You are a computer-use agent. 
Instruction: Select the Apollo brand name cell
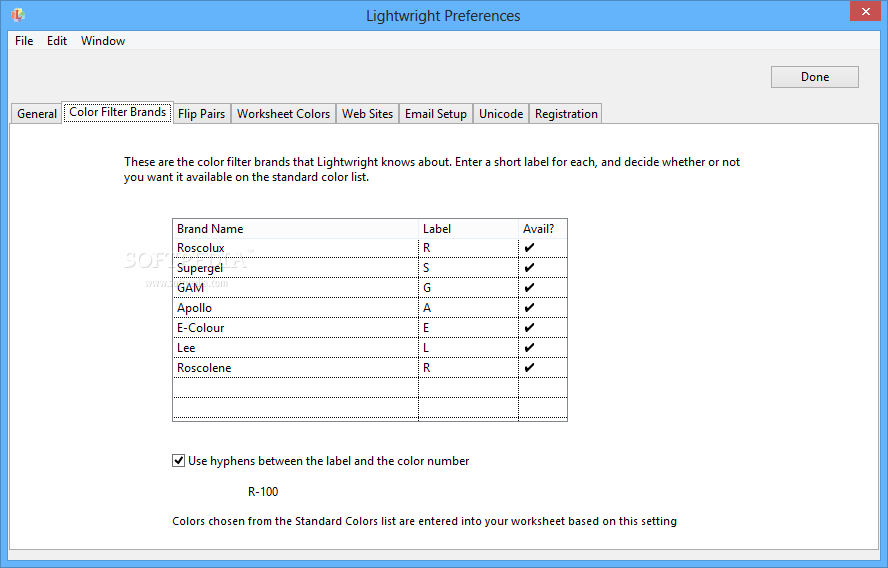296,308
